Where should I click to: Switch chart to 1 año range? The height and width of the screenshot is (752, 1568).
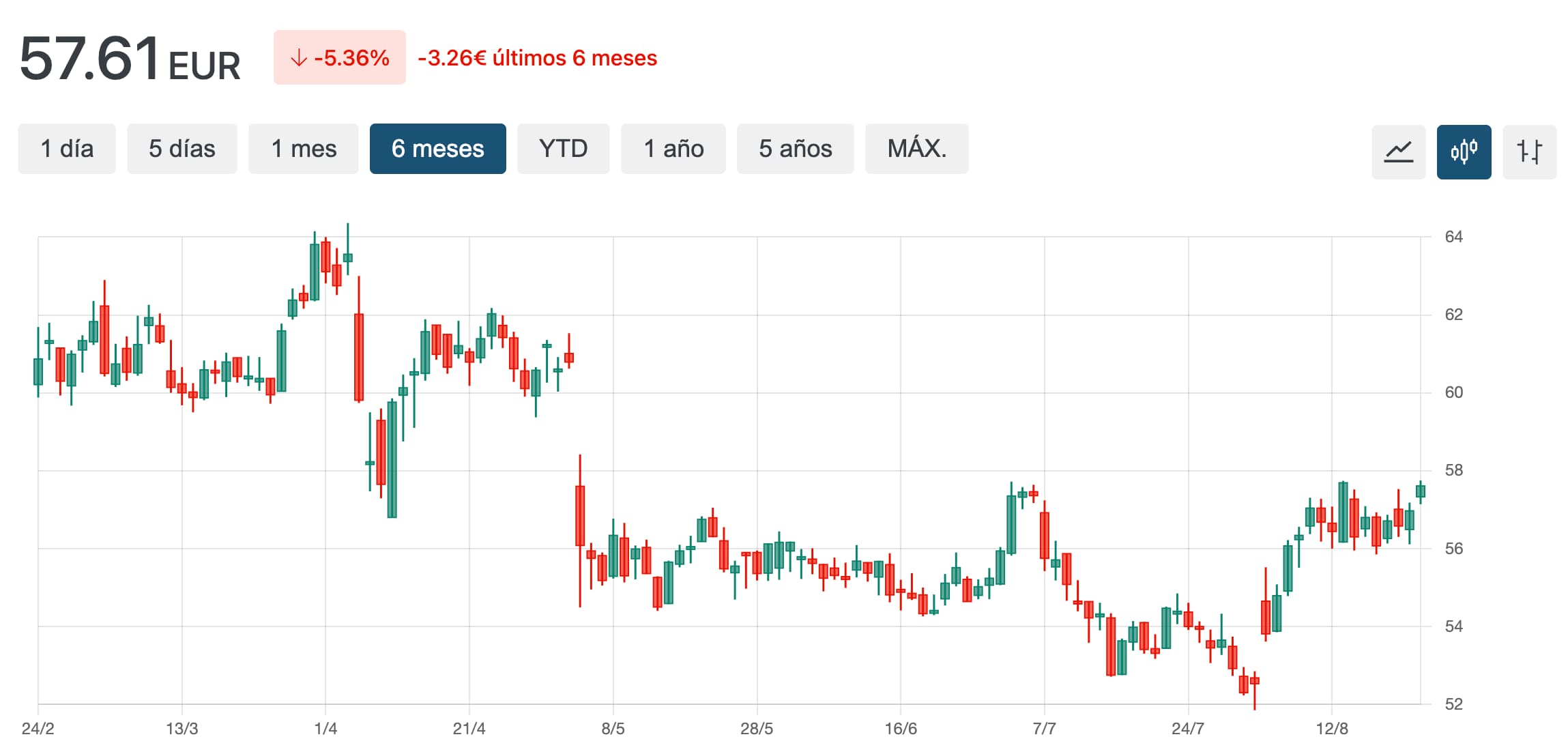673,149
